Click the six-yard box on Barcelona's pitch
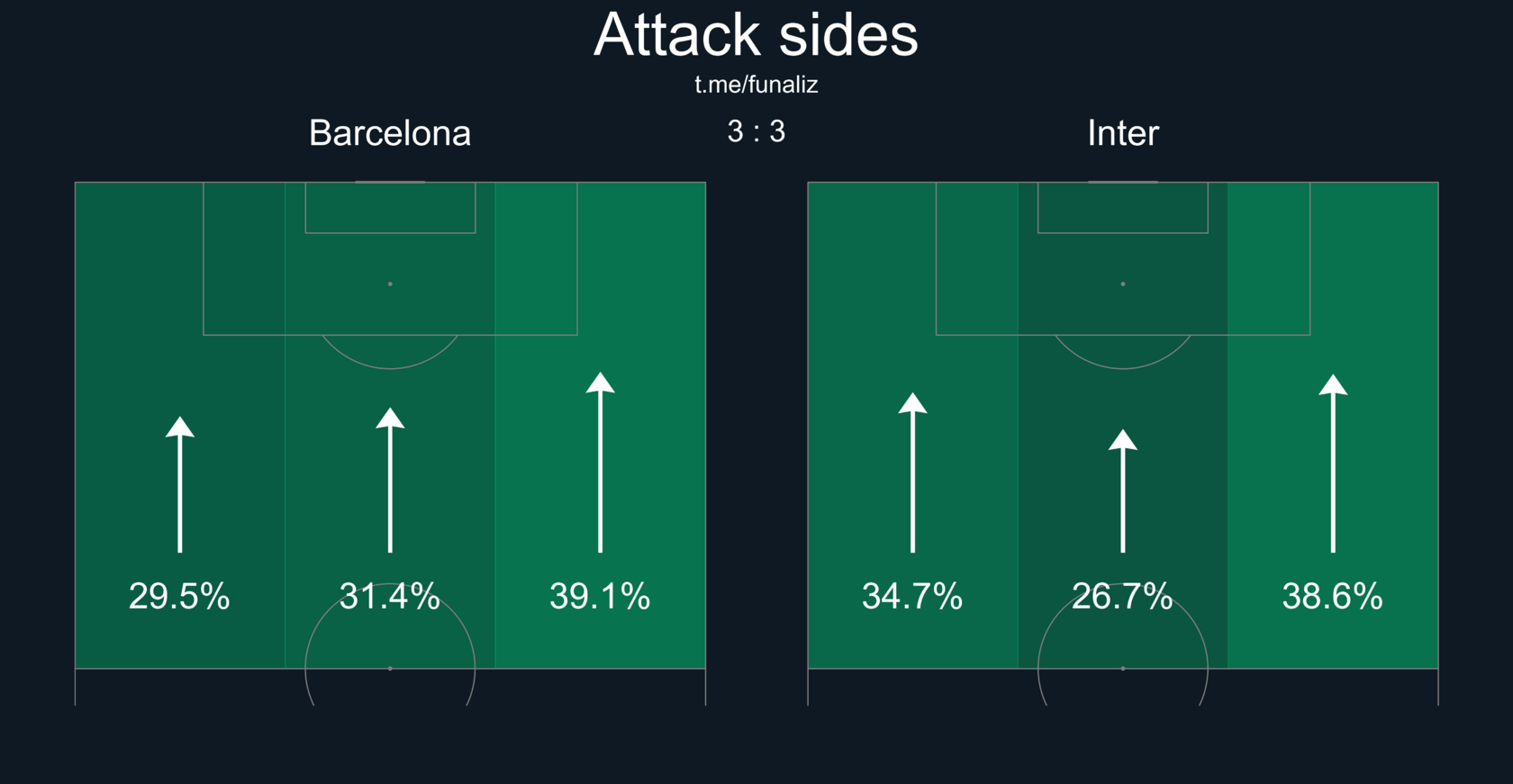 390,208
